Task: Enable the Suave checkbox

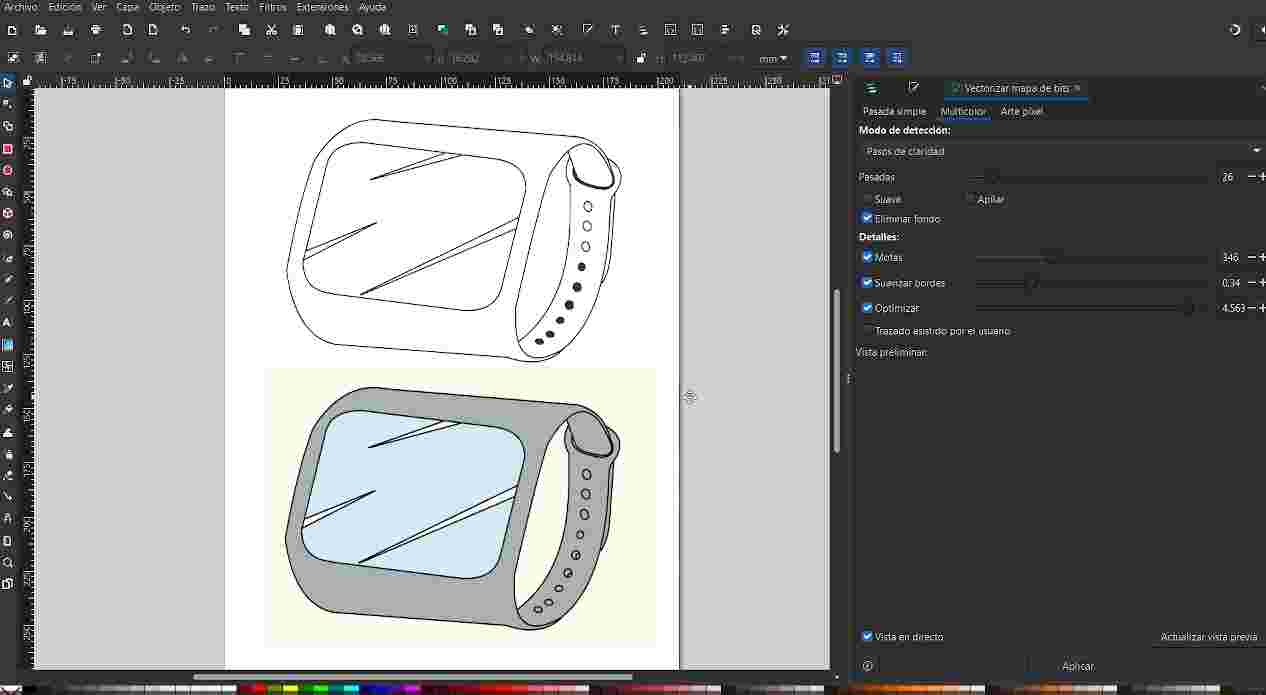Action: tap(867, 199)
